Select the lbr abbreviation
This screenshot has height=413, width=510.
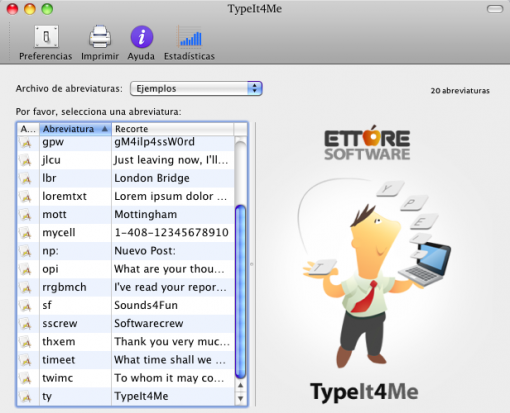click(x=49, y=178)
